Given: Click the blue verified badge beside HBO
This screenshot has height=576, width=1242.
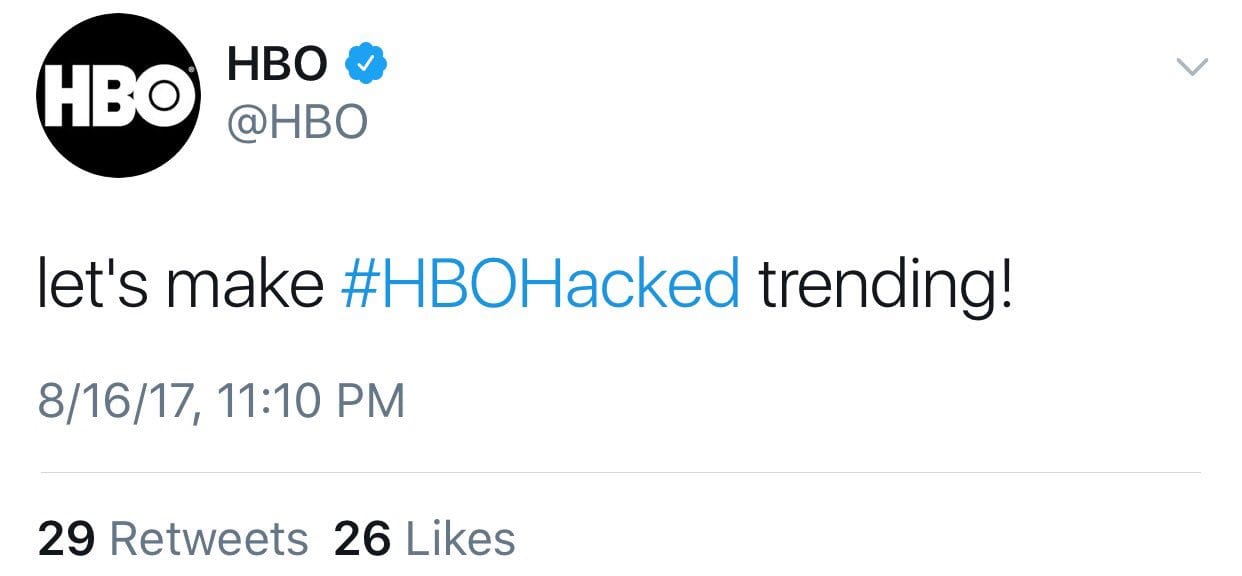Looking at the screenshot, I should coord(366,66).
